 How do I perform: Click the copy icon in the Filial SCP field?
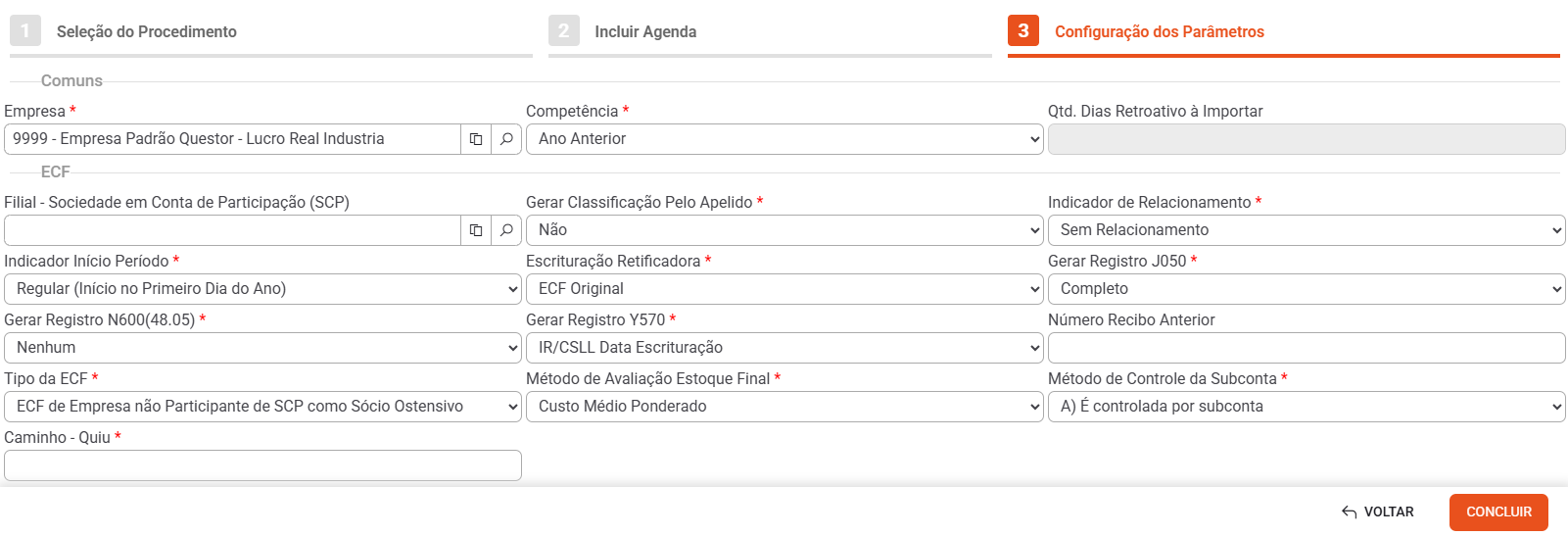point(476,230)
